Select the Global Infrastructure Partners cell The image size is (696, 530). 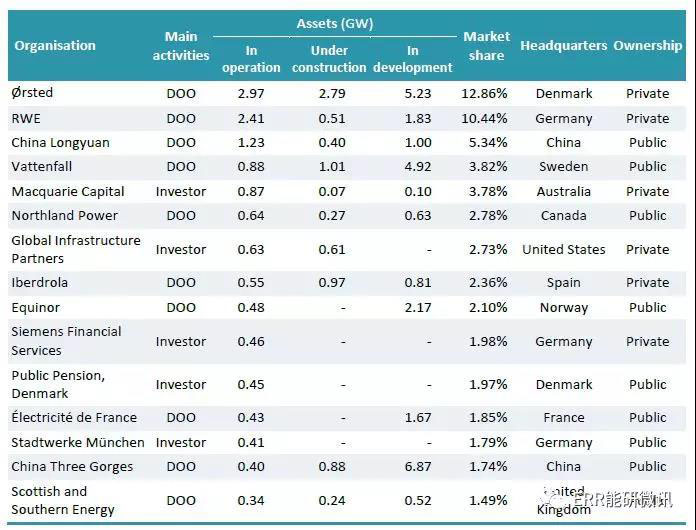(75, 249)
